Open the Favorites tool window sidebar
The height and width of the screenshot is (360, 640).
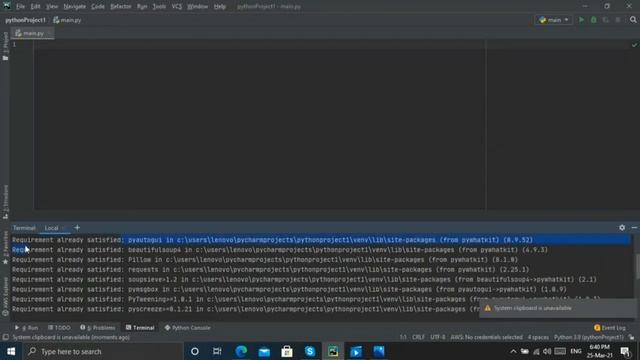coord(5,247)
